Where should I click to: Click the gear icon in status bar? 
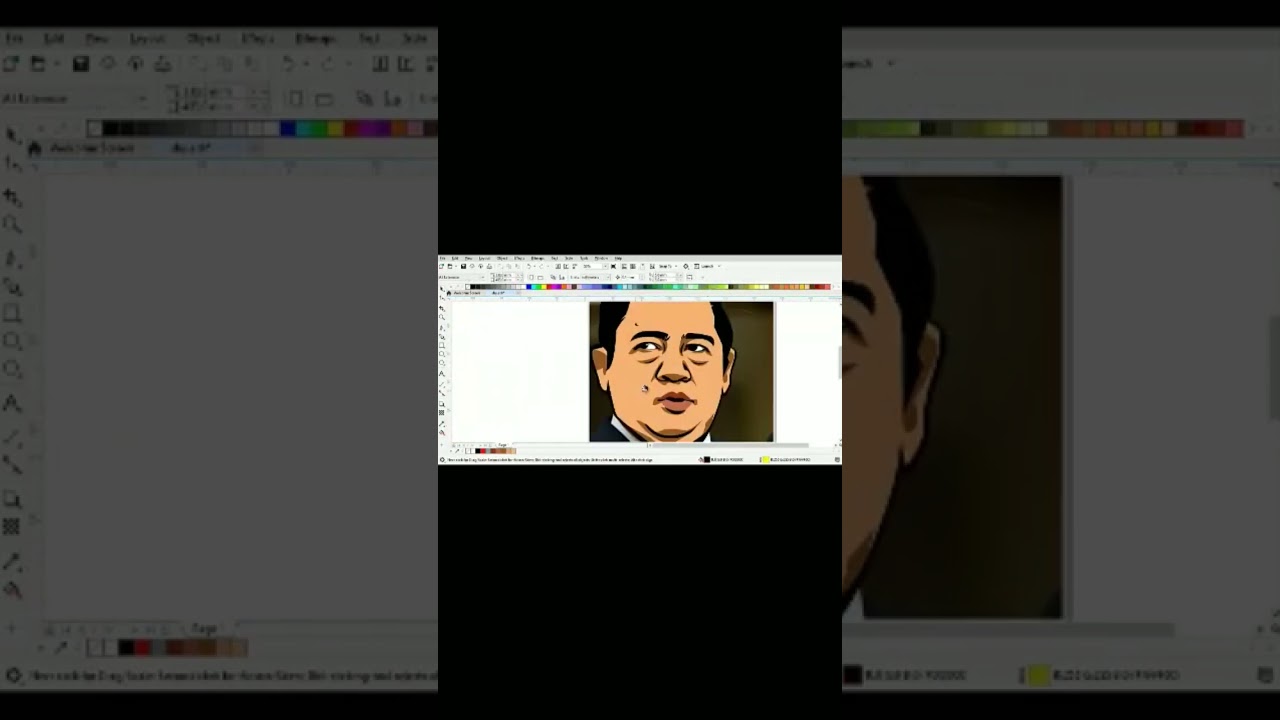click(x=442, y=459)
